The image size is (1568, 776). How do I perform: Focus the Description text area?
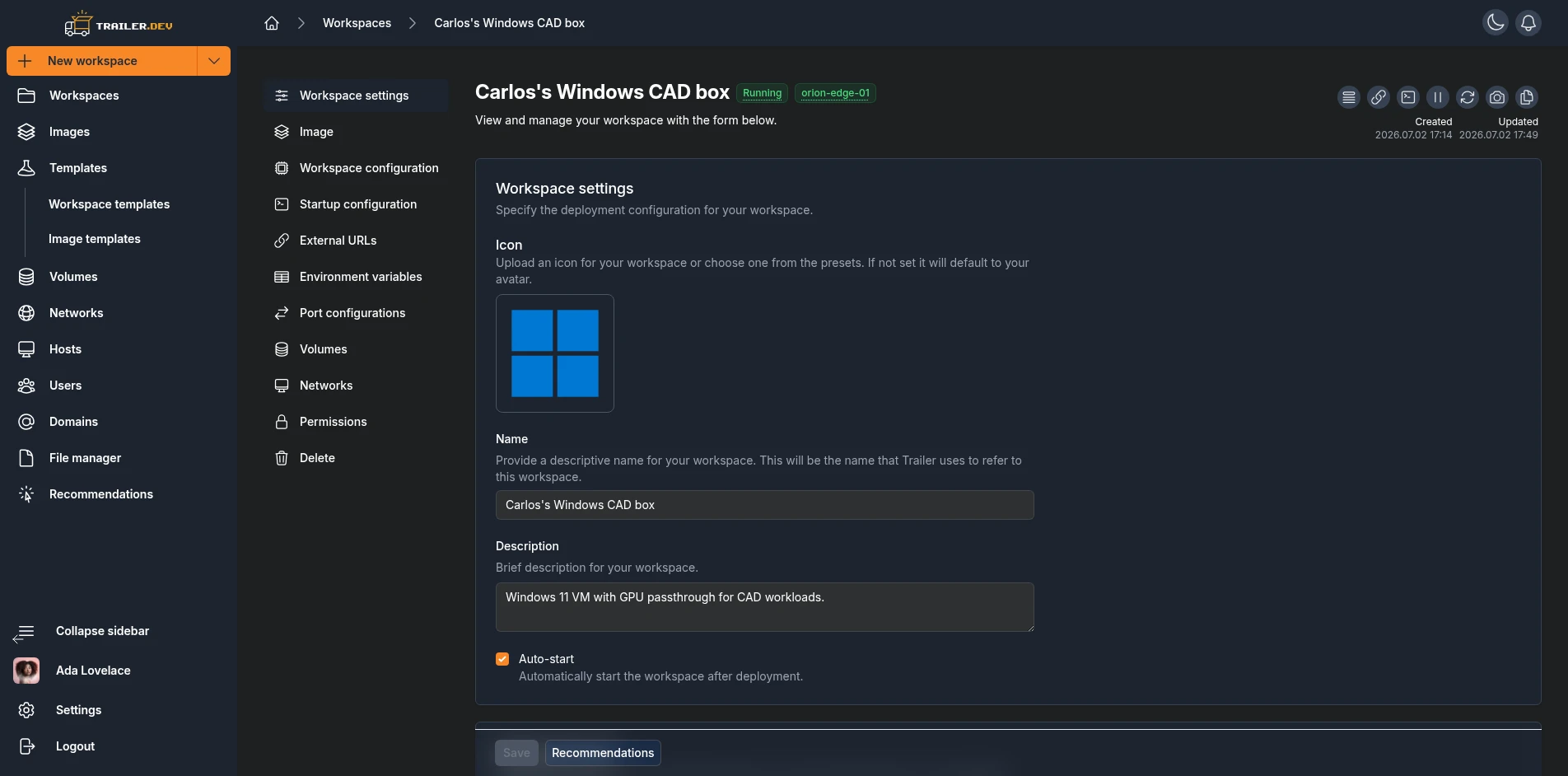click(764, 607)
